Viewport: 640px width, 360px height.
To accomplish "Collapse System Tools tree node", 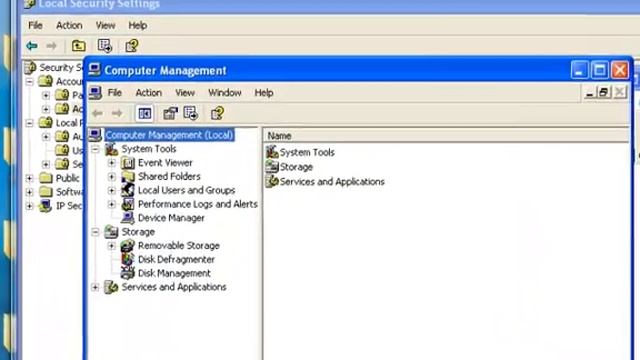I will (x=95, y=149).
